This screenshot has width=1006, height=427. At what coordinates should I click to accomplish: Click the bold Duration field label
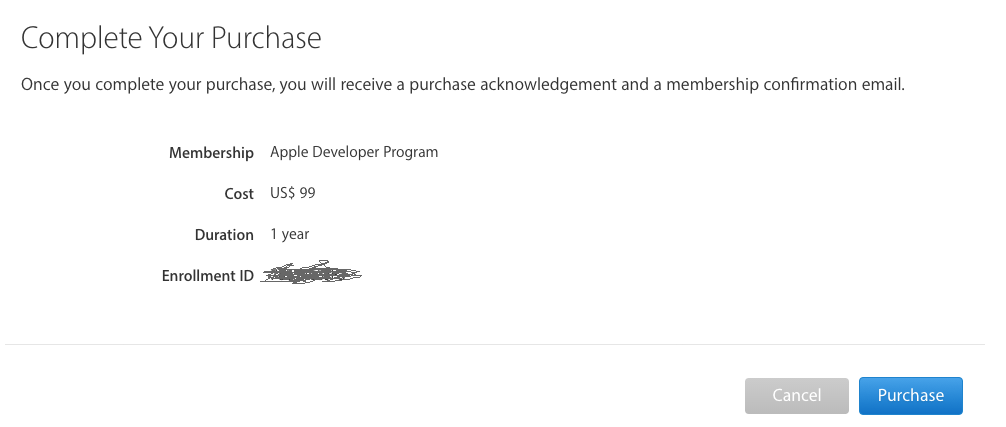coord(224,235)
